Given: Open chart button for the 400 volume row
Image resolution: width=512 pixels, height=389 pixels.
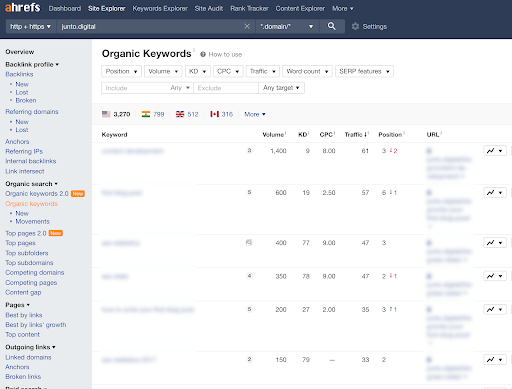Looking at the screenshot, I should tap(495, 243).
